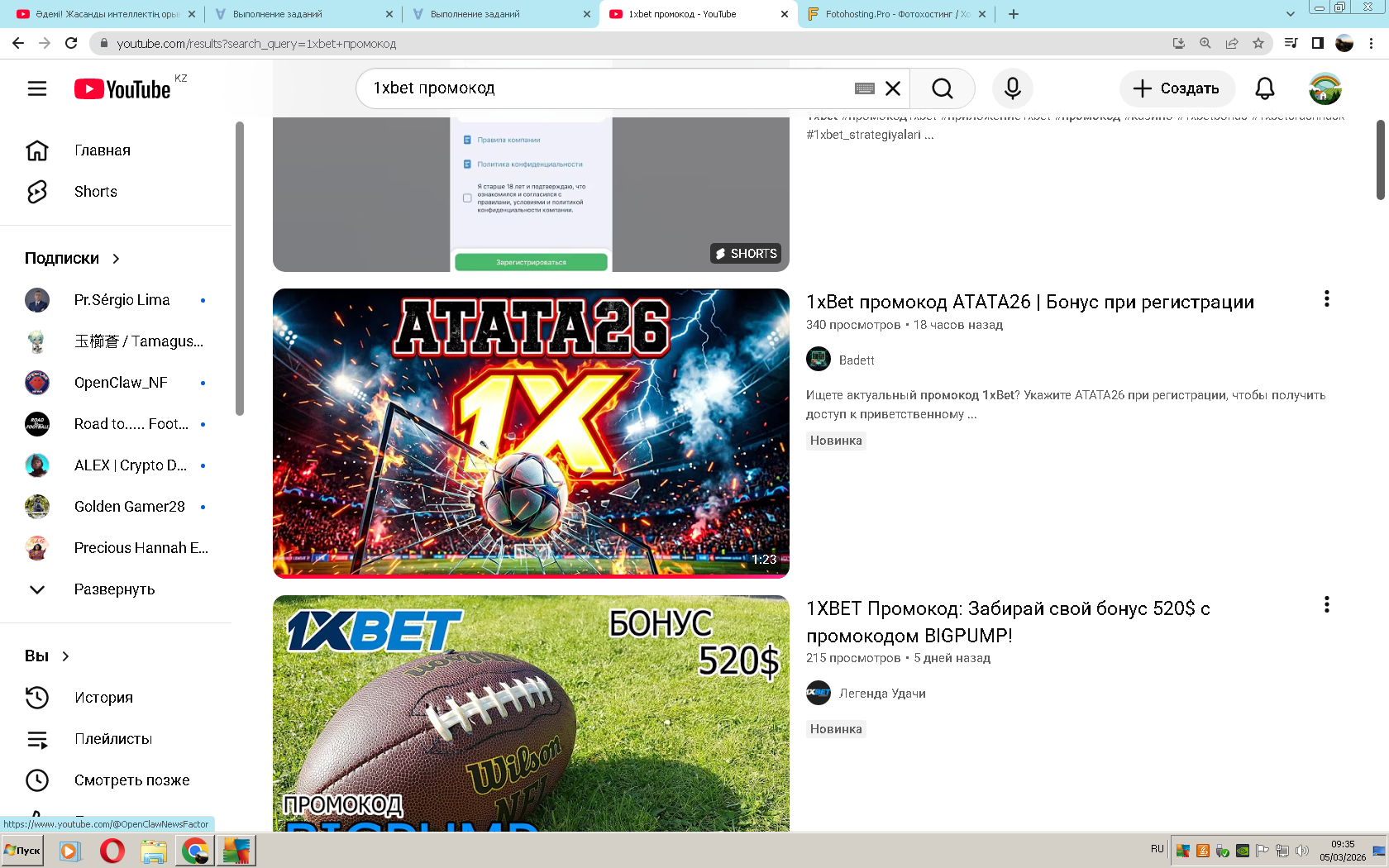Viewport: 1389px width, 868px height.
Task: Open a new browser tab
Action: click(1014, 14)
